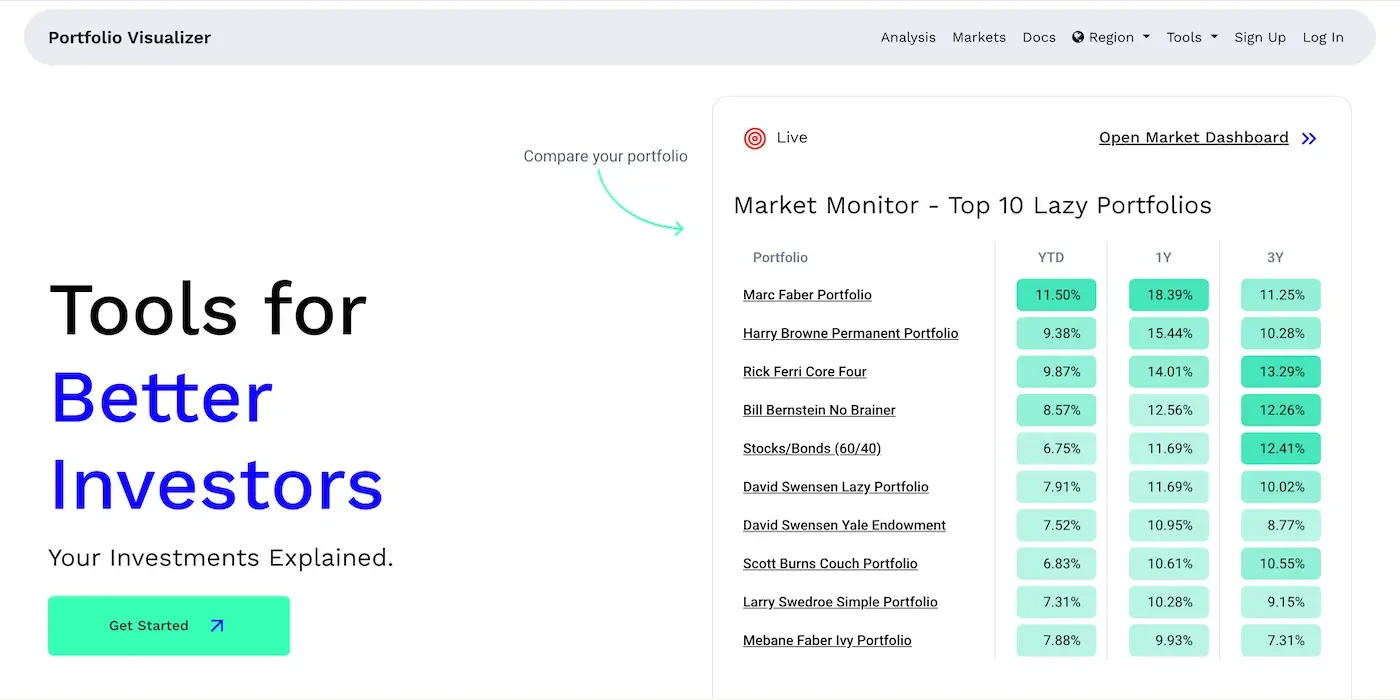Click the 11.69% 1Y value in Stocks/Bonds row

click(x=1169, y=449)
